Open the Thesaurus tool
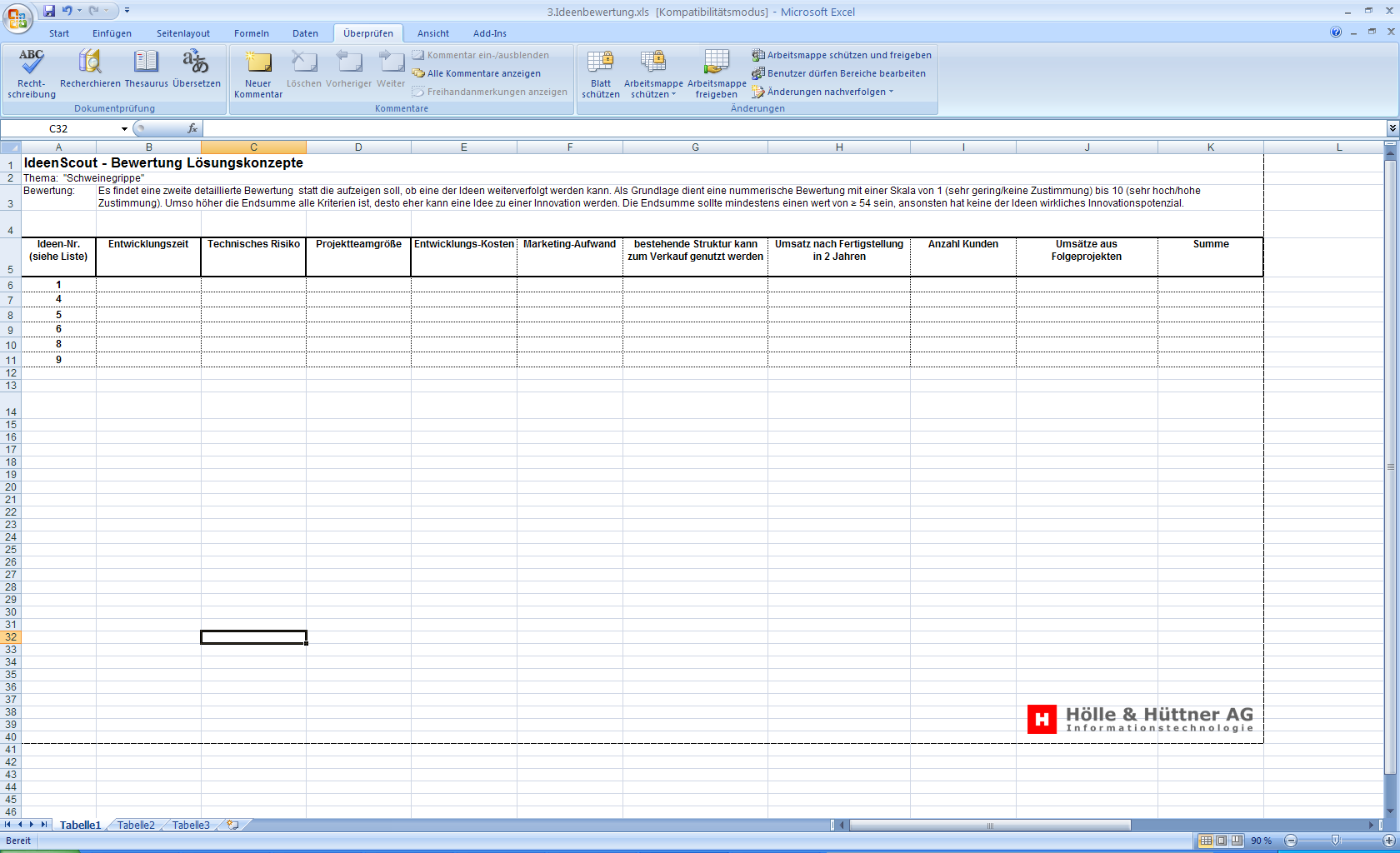The image size is (1400, 853). [147, 68]
